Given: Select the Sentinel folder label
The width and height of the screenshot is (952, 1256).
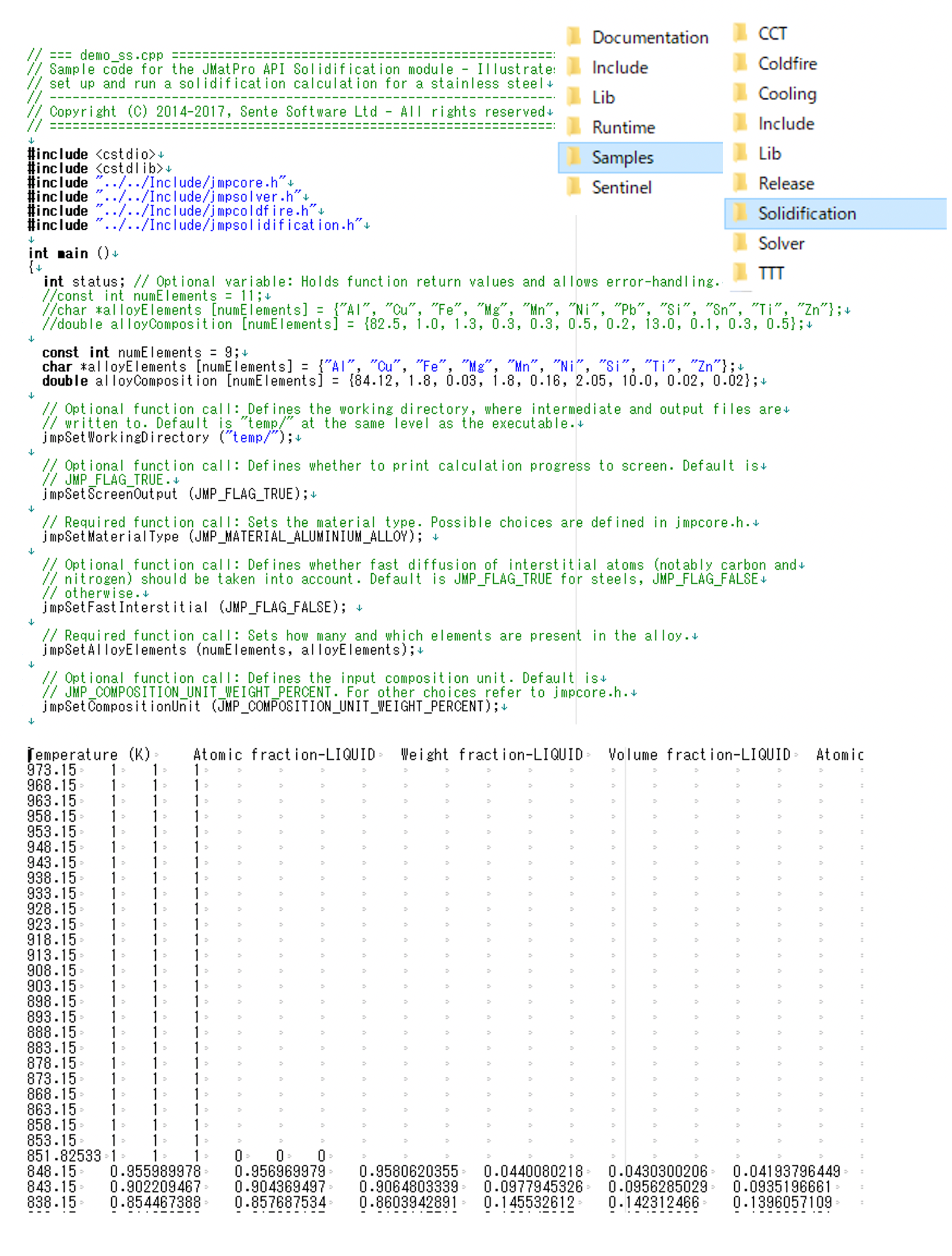Looking at the screenshot, I should (x=621, y=188).
